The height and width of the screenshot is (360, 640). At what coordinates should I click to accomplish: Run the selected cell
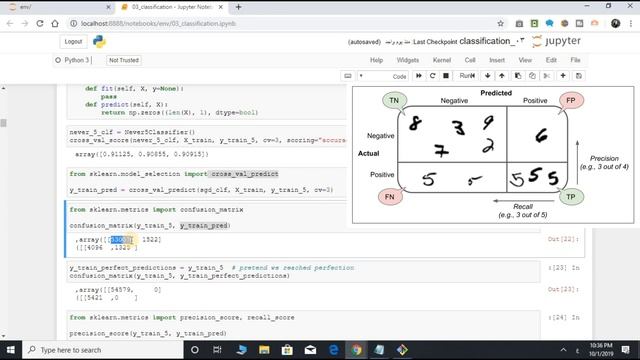(467, 76)
